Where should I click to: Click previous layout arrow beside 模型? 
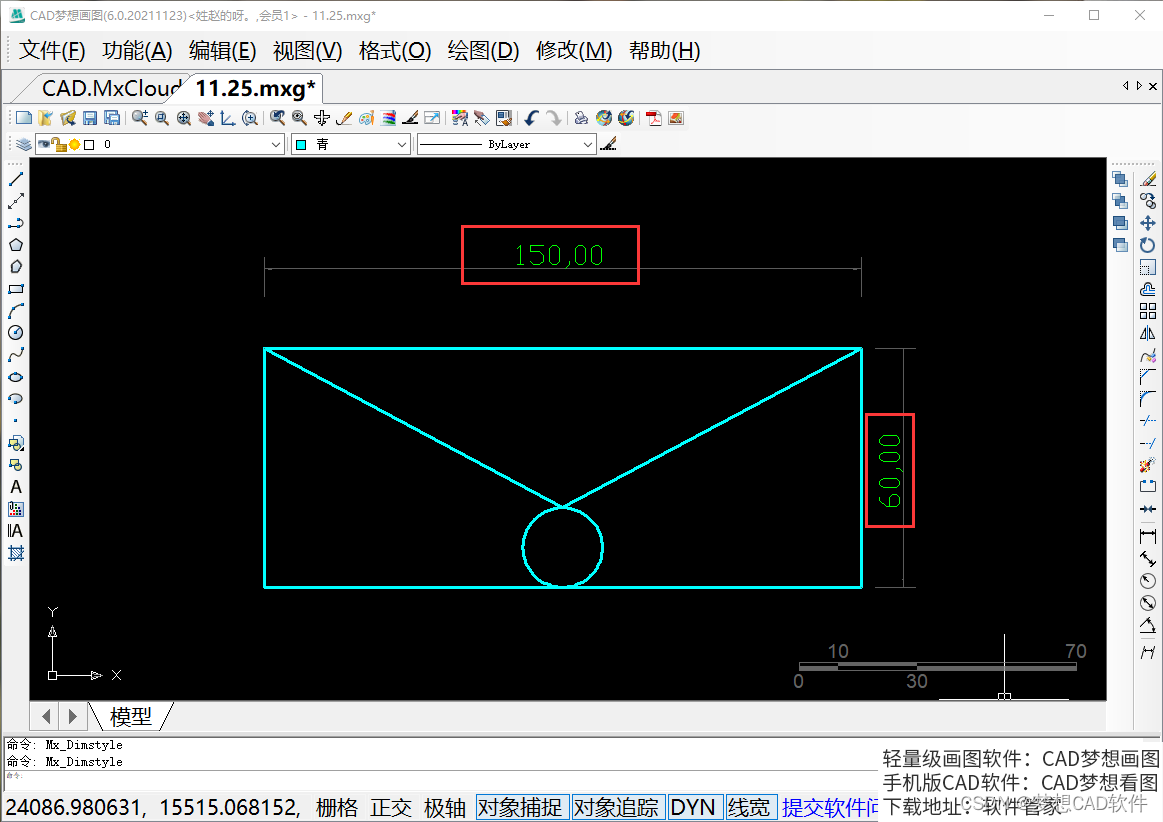(47, 717)
